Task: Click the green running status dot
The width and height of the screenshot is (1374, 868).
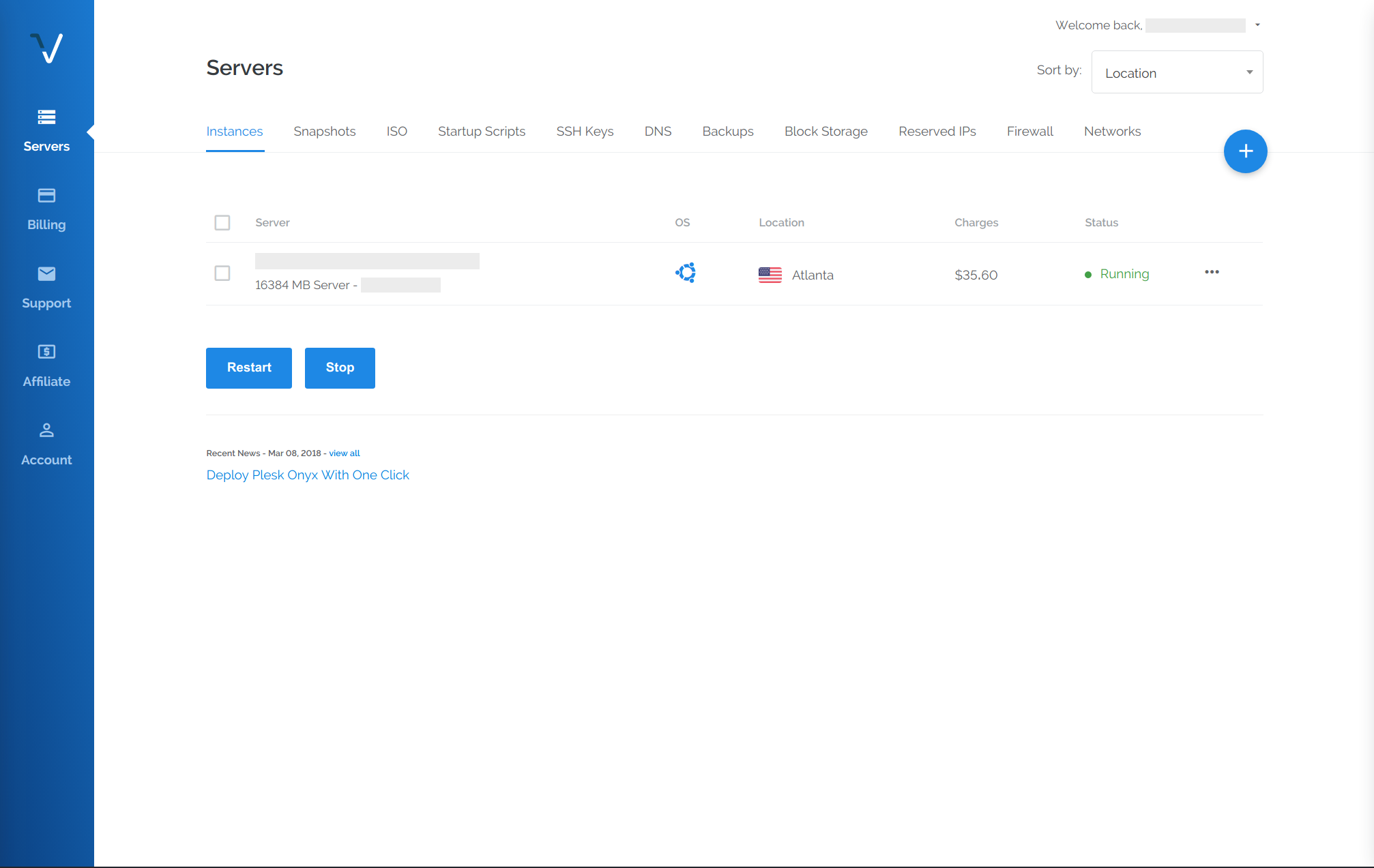Action: [1088, 275]
